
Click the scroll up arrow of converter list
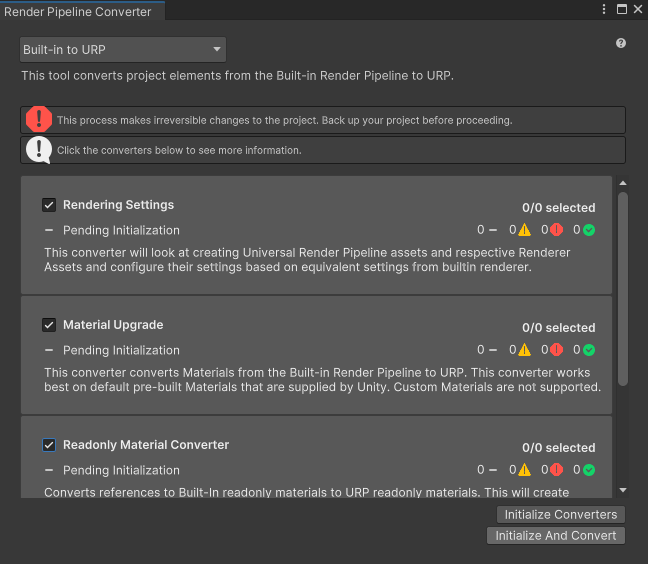pos(623,183)
